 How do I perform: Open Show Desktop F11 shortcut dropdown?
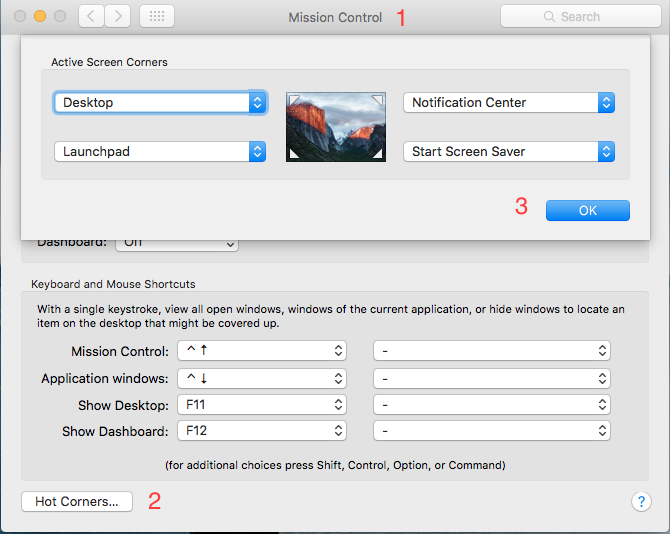click(x=262, y=405)
